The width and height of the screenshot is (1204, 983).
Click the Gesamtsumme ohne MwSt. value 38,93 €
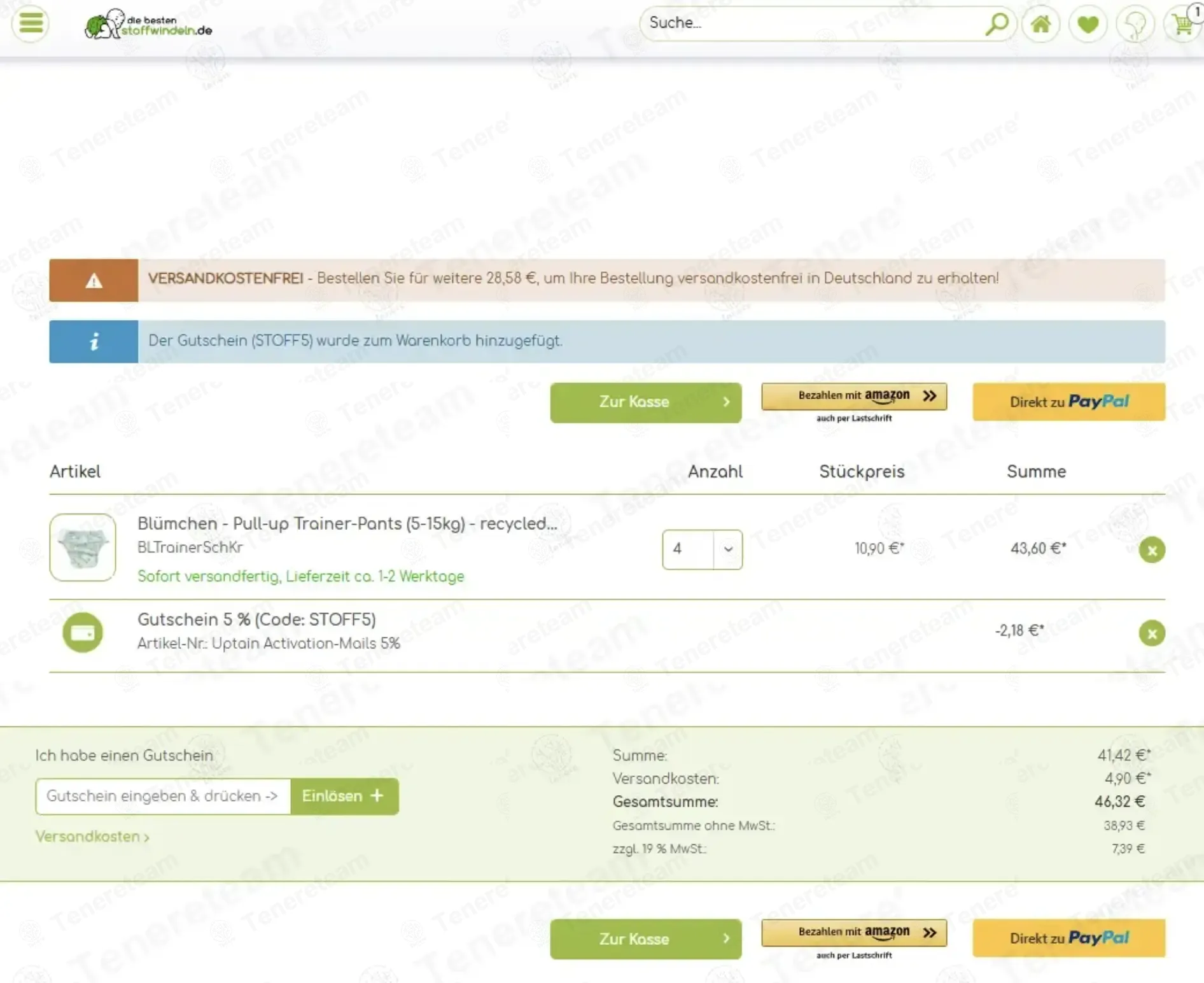[1124, 825]
